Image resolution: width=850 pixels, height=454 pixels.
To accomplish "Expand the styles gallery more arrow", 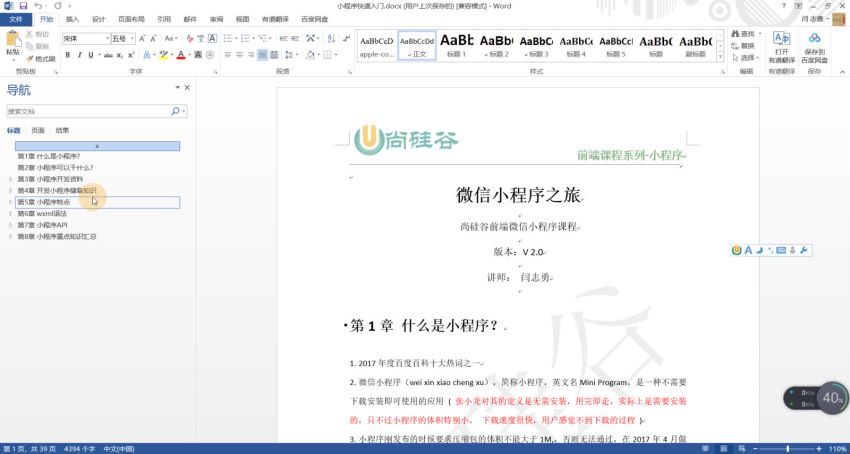I will coord(720,57).
